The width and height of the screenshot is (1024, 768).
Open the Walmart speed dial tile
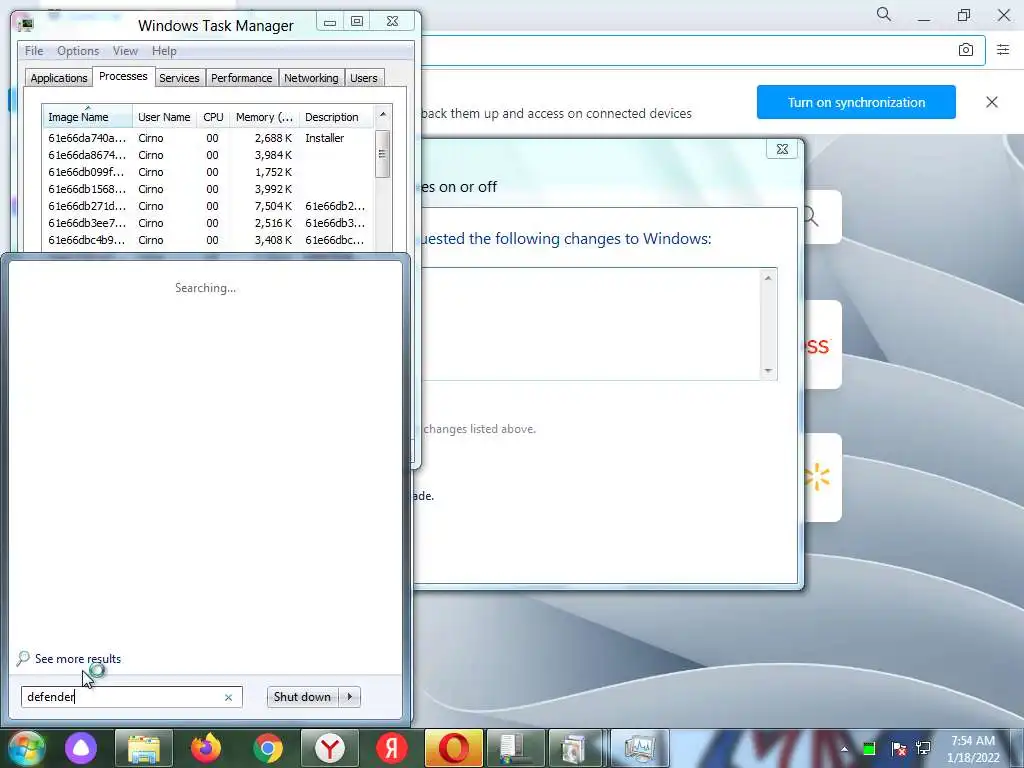pyautogui.click(x=822, y=477)
